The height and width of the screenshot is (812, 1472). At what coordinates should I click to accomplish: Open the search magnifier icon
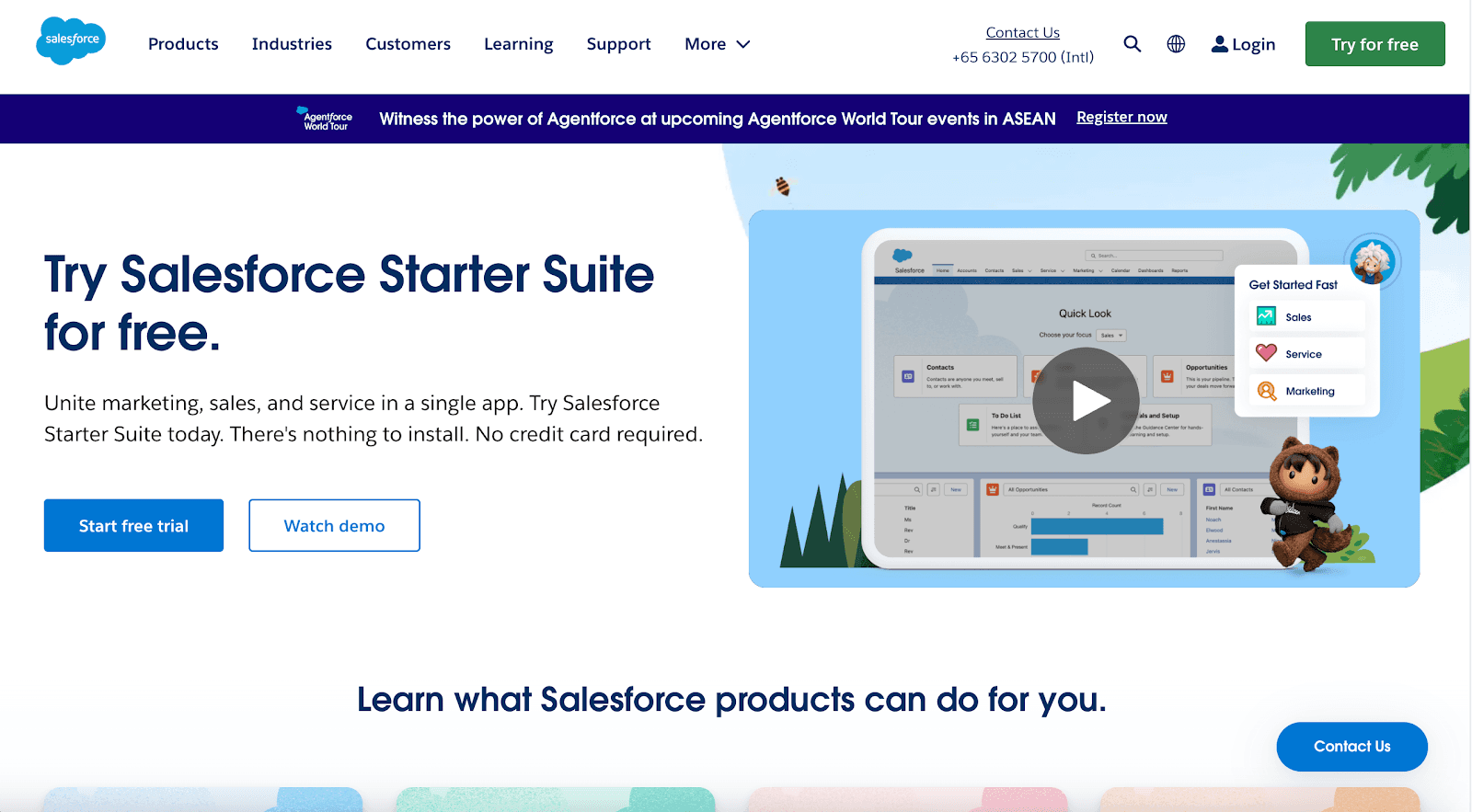coord(1133,44)
